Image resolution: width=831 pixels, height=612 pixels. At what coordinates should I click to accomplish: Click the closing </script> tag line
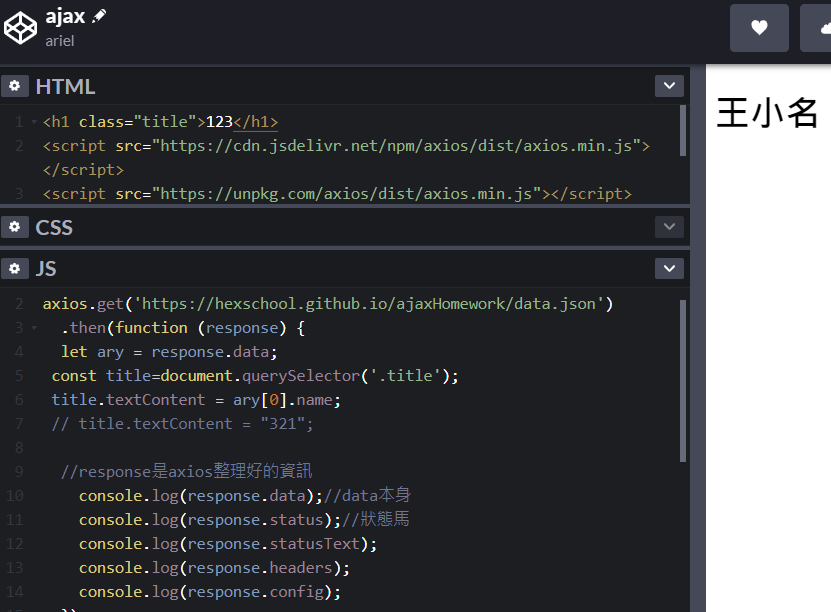(83, 170)
